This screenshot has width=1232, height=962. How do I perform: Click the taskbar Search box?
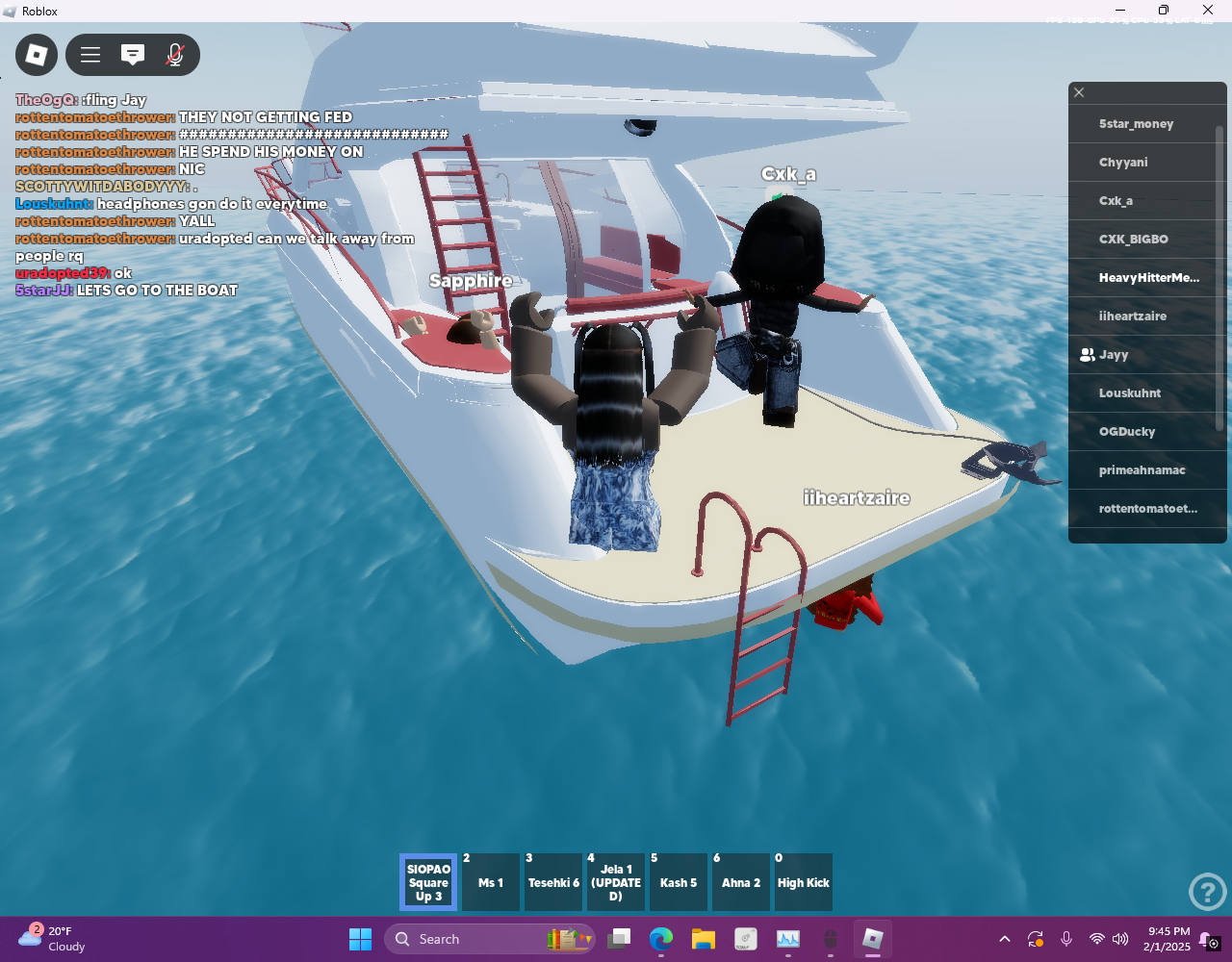(490, 939)
